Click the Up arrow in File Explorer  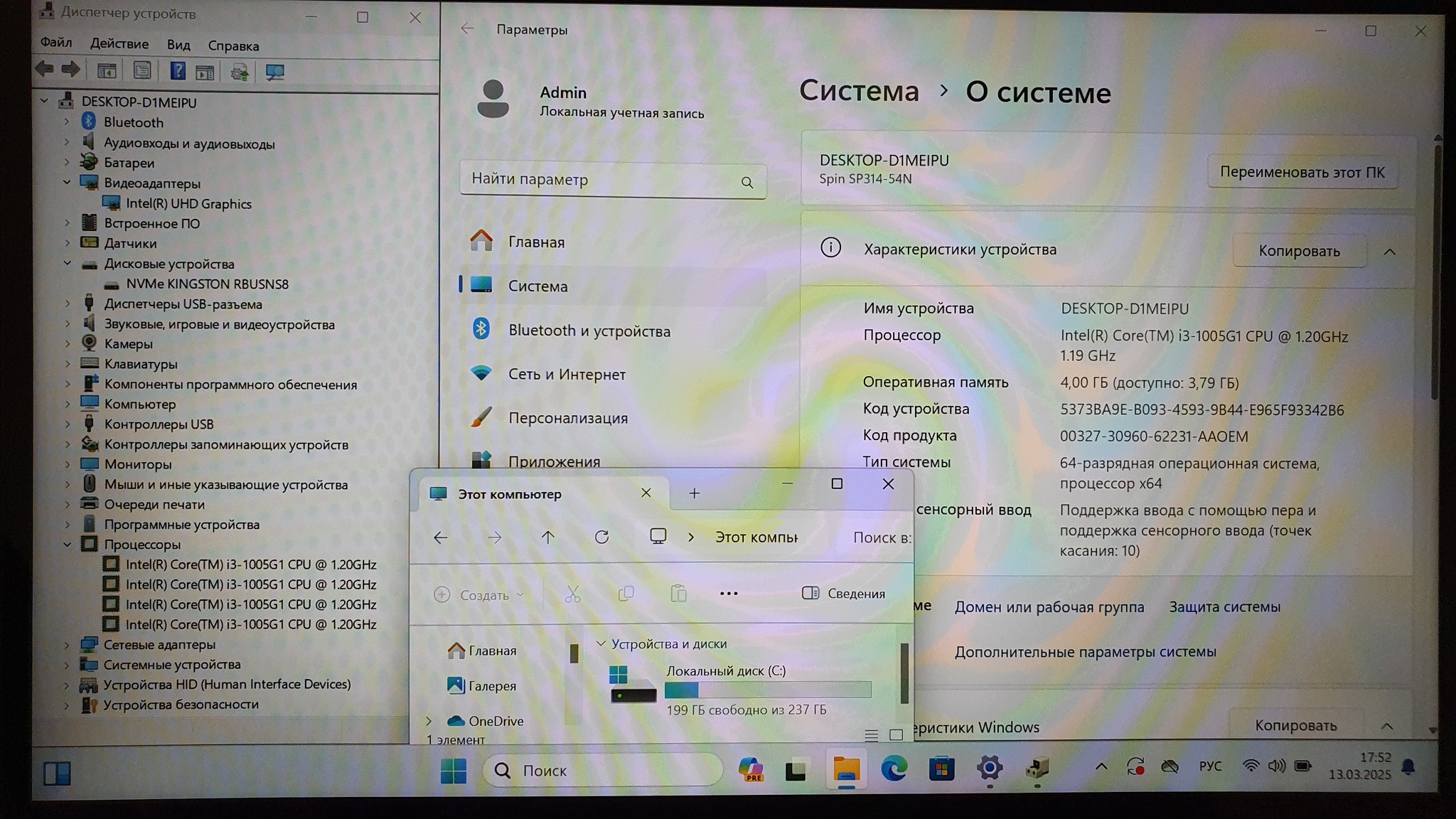547,537
